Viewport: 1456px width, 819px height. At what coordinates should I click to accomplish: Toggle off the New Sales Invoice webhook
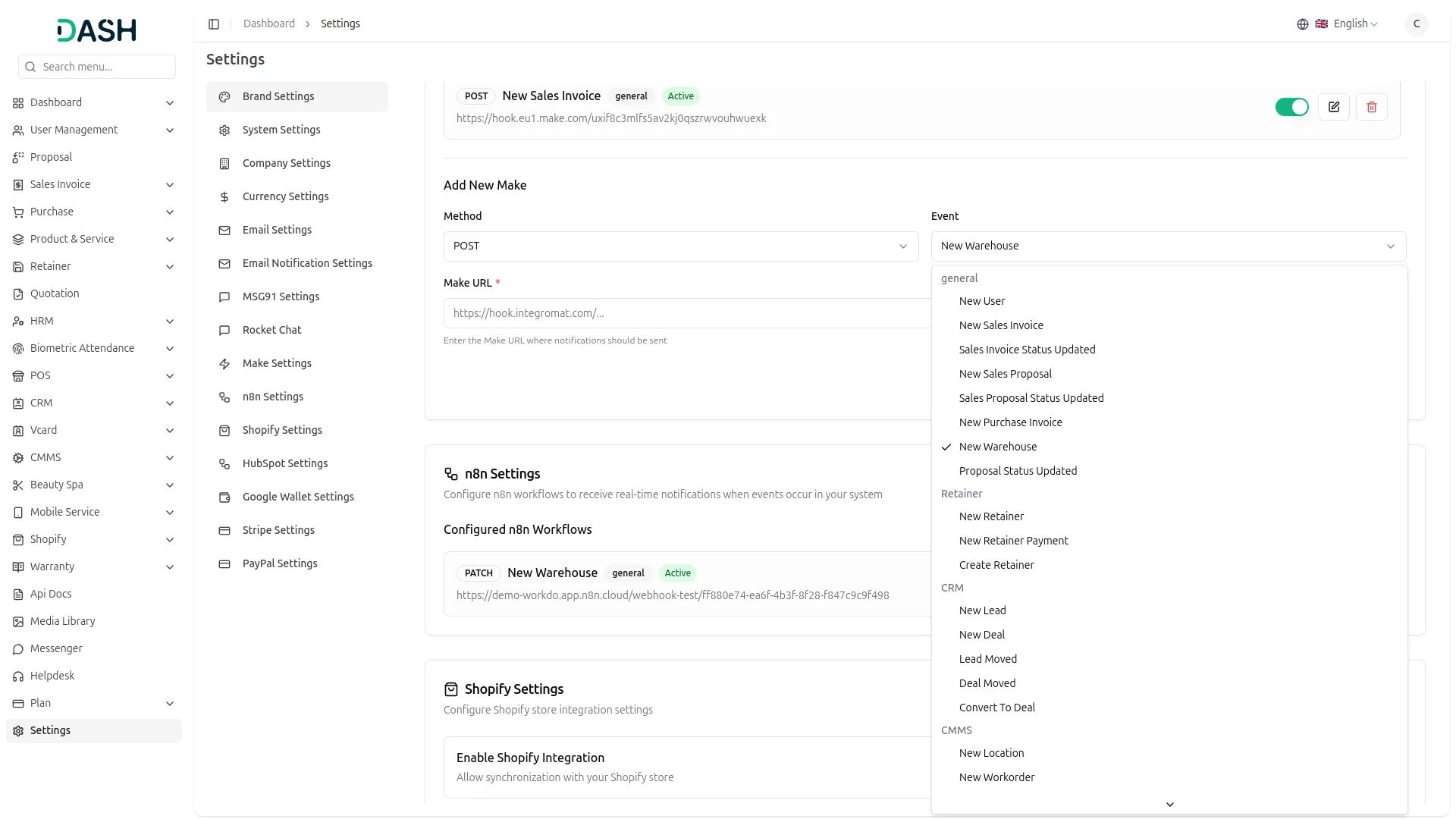[1292, 107]
